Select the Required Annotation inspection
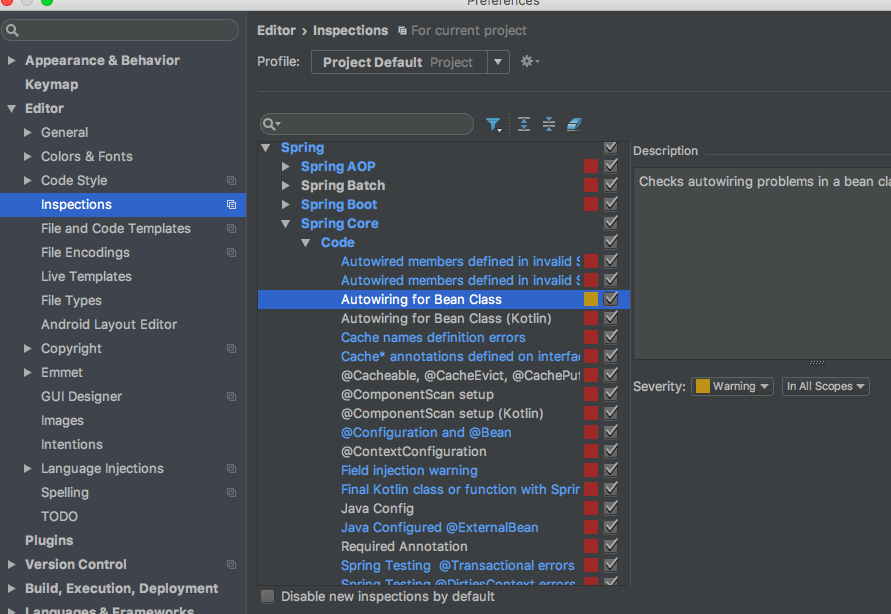This screenshot has height=614, width=891. [404, 546]
